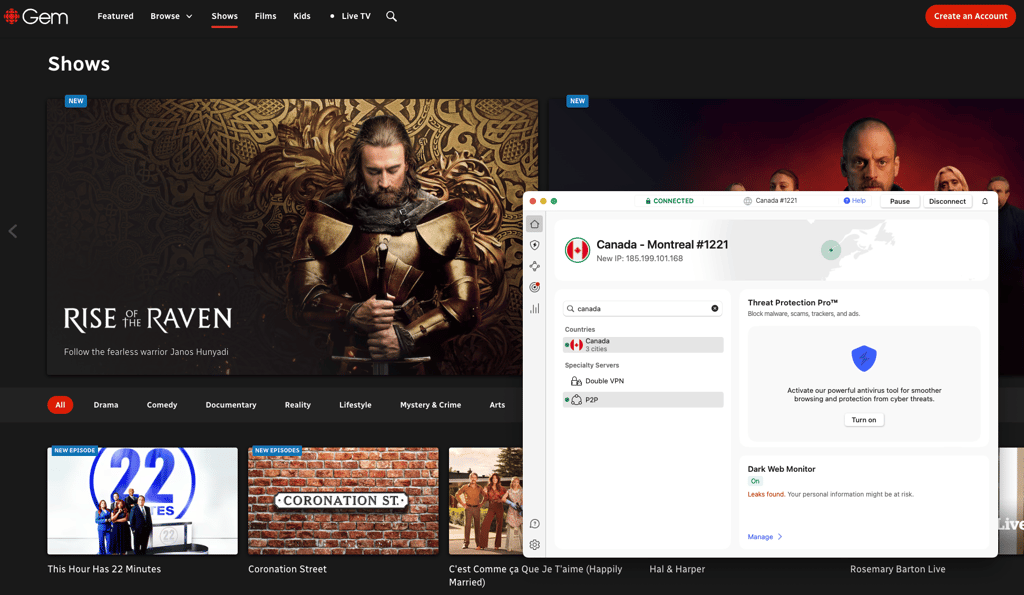1024x595 pixels.
Task: Open the Coronation Street thumbnail
Action: (x=343, y=501)
